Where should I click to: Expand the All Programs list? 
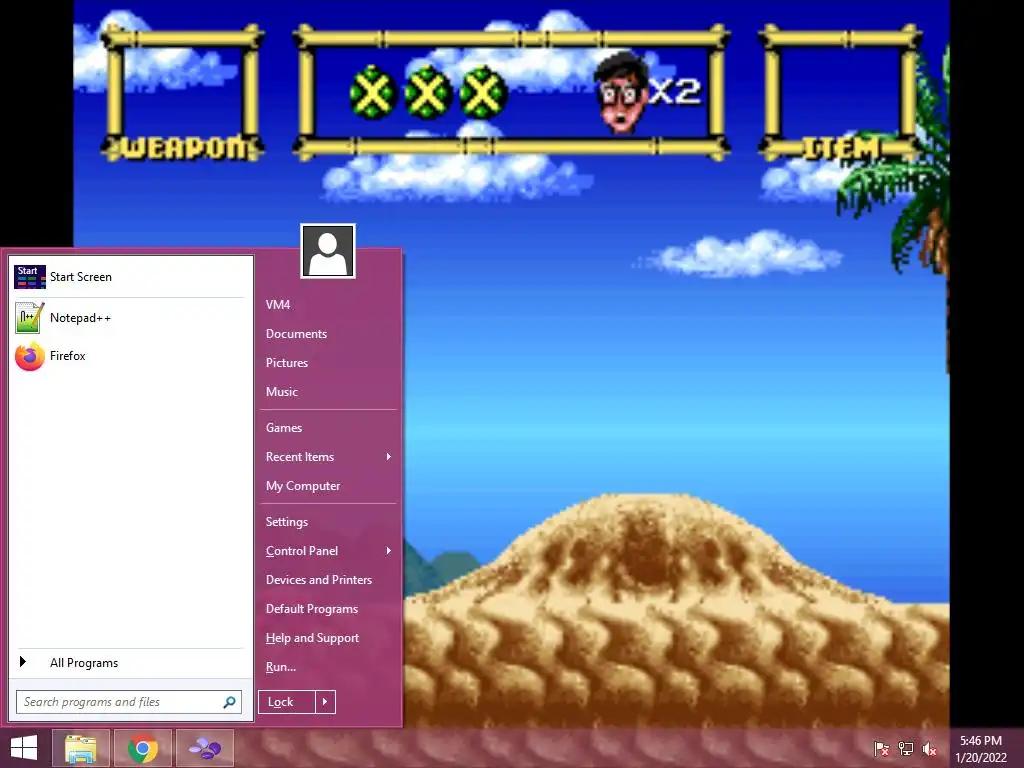(129, 663)
